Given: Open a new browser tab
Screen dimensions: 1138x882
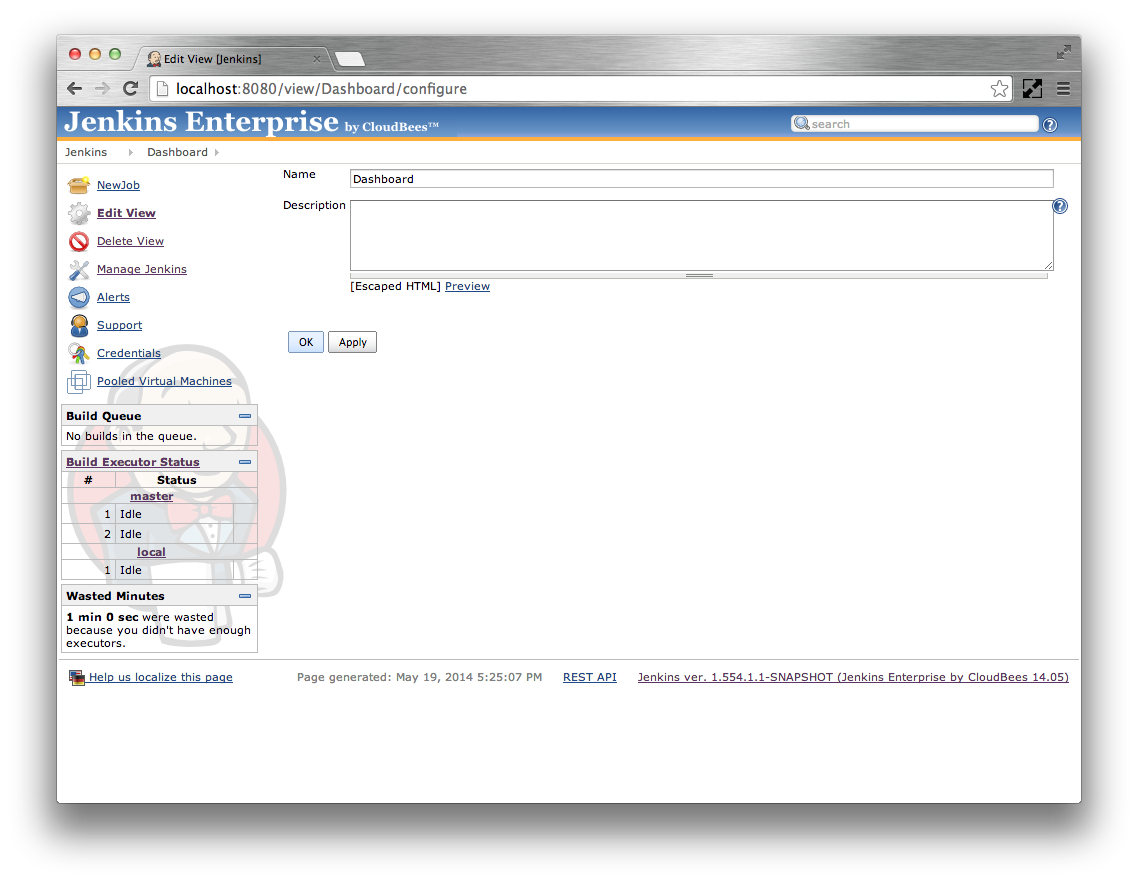Looking at the screenshot, I should (350, 59).
